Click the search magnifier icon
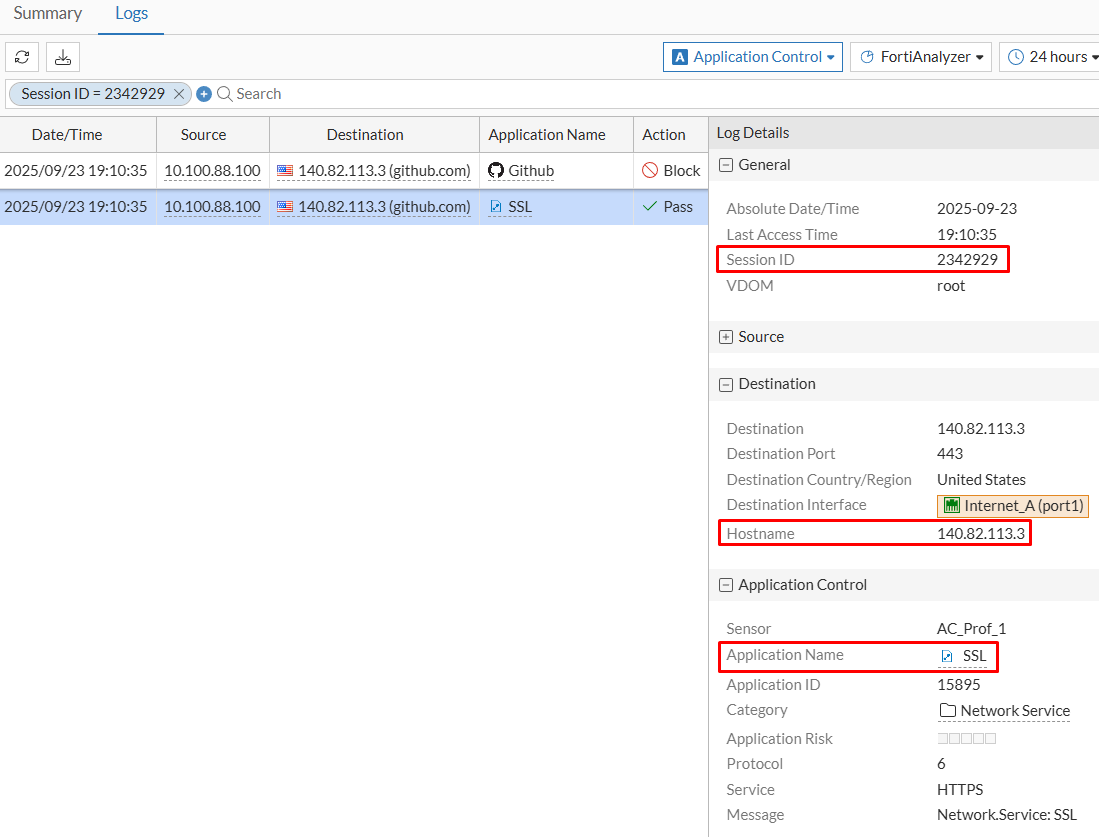This screenshot has width=1099, height=837. [224, 93]
